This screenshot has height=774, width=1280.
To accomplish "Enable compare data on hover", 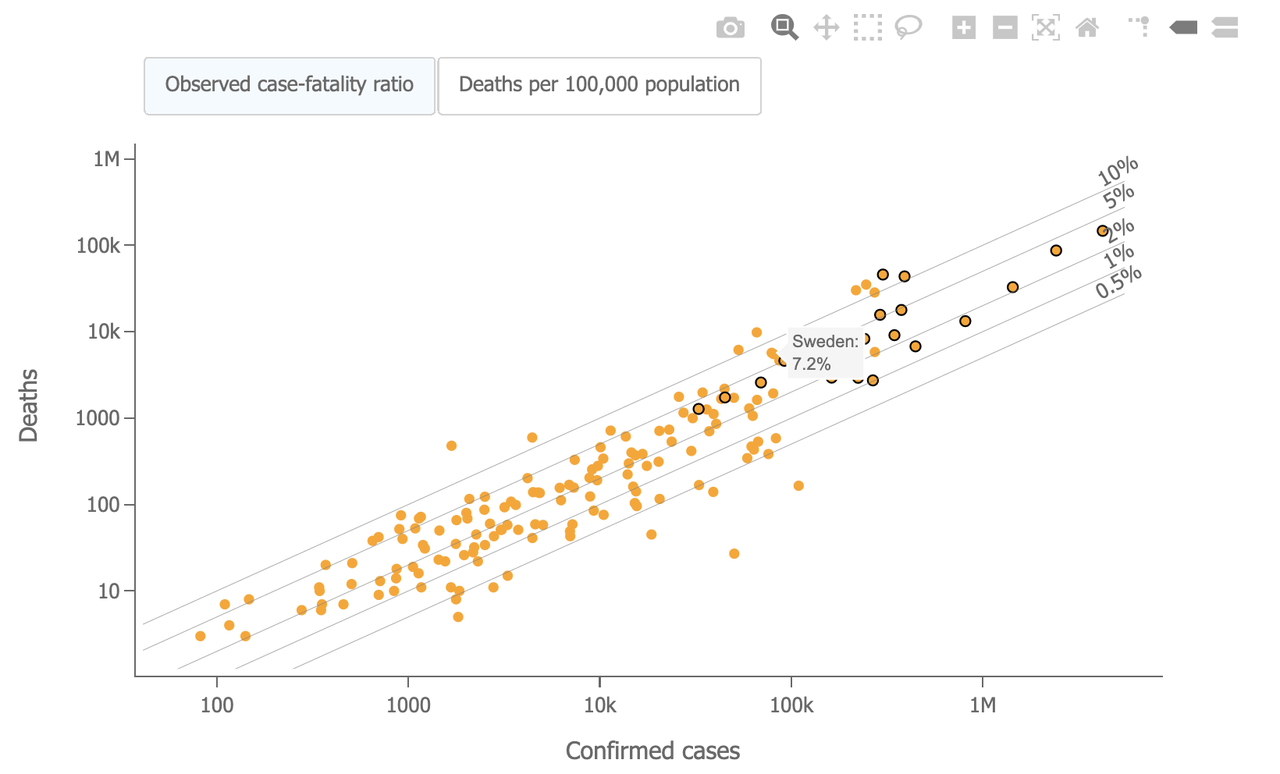I will coord(1225,28).
